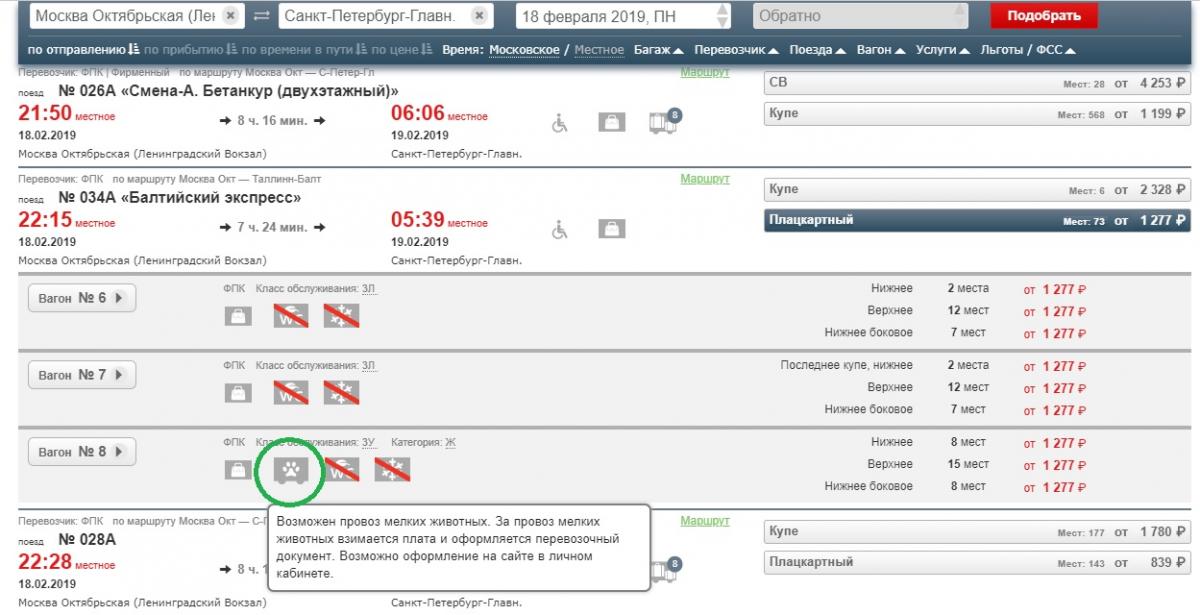
Task: Click the no bio-toilet icon in wagon 6
Action: [291, 316]
